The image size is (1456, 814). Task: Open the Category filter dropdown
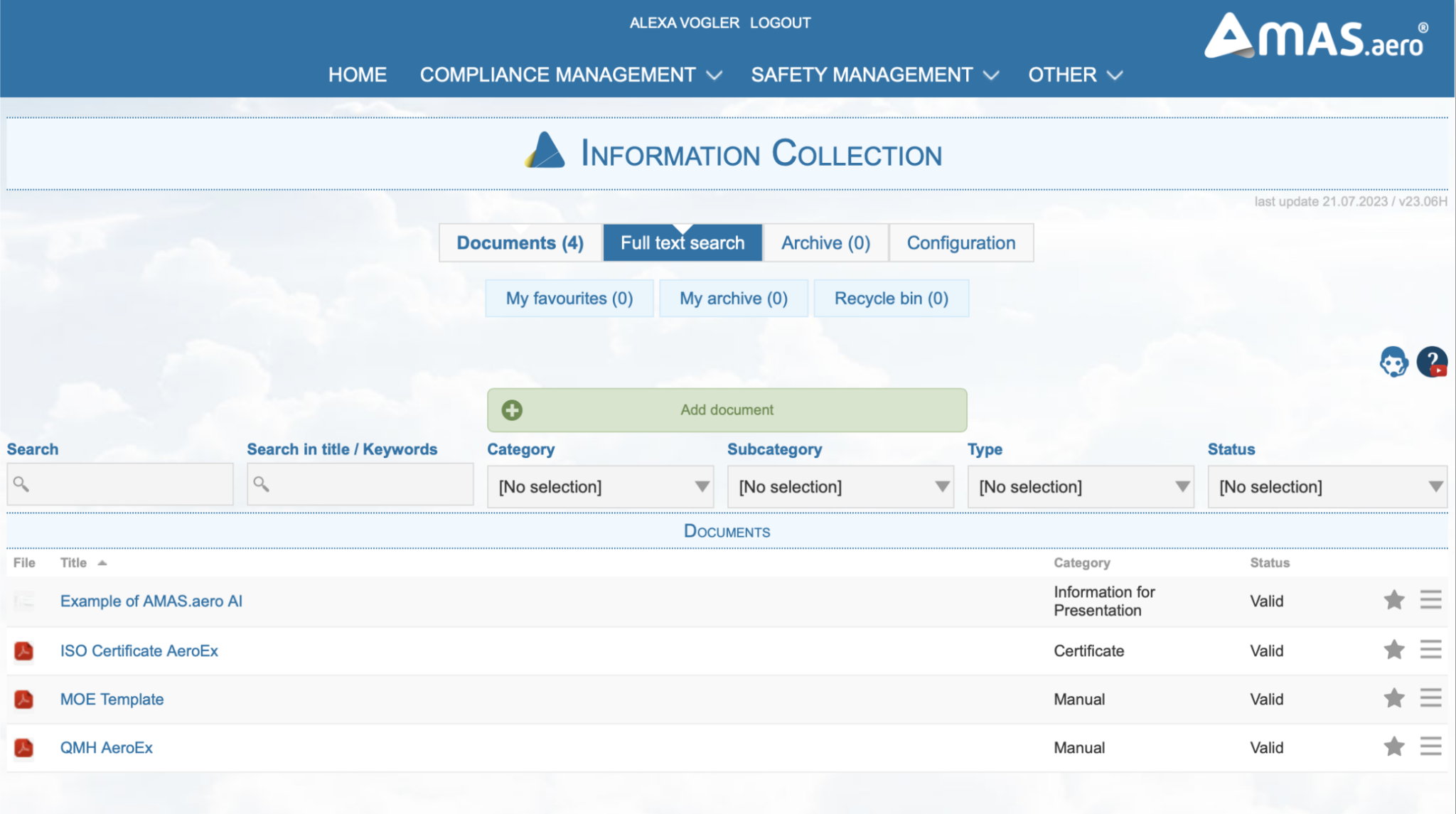pyautogui.click(x=599, y=486)
